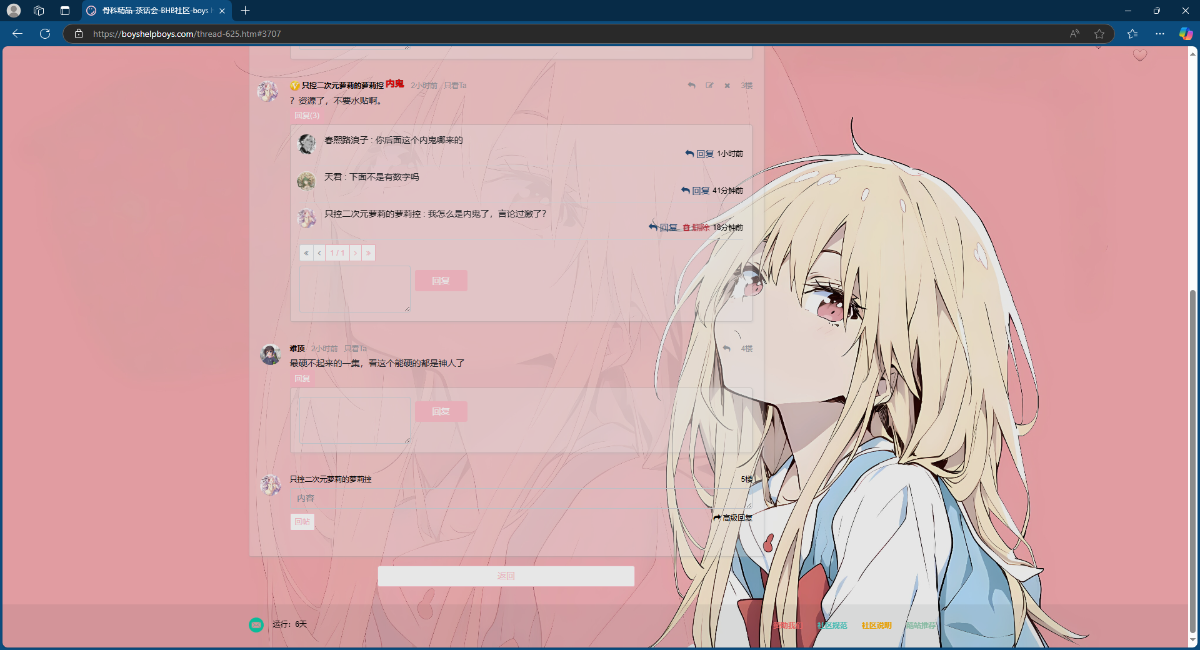The width and height of the screenshot is (1200, 650).
Task: Expand the 回复(3) replies on 3楼
Action: click(306, 115)
